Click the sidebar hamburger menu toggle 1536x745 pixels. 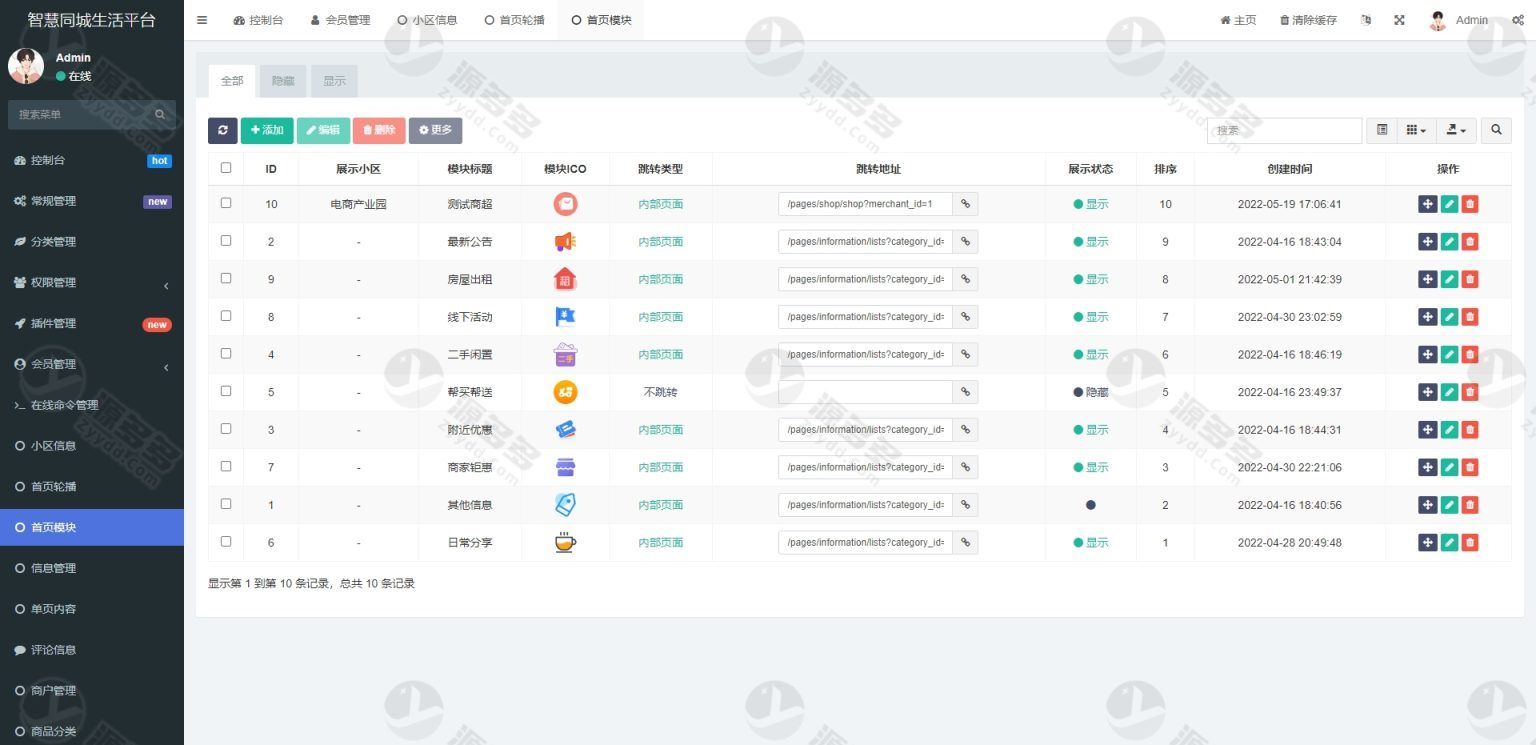pyautogui.click(x=202, y=20)
